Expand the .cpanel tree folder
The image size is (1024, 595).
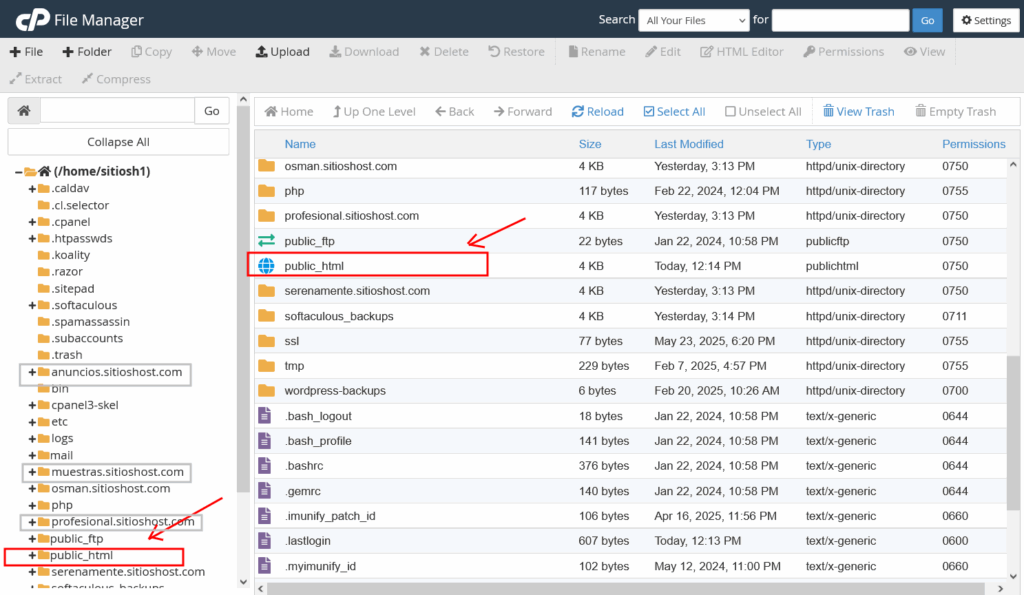pyautogui.click(x=31, y=222)
